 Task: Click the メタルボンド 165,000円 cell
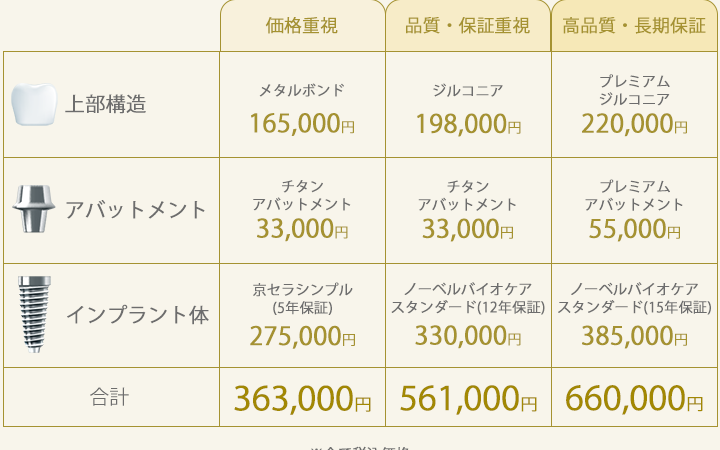[x=302, y=110]
